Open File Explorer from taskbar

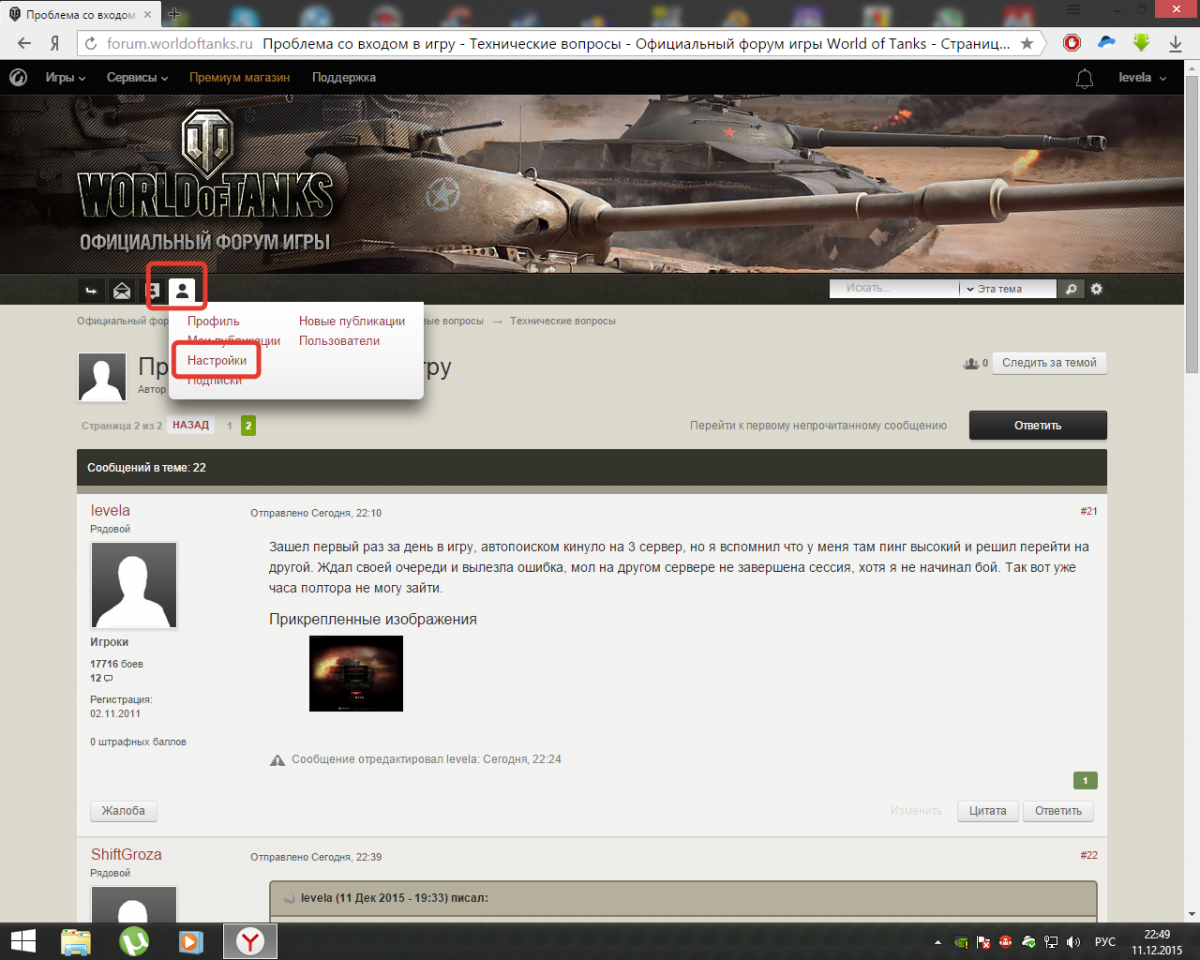coord(76,941)
